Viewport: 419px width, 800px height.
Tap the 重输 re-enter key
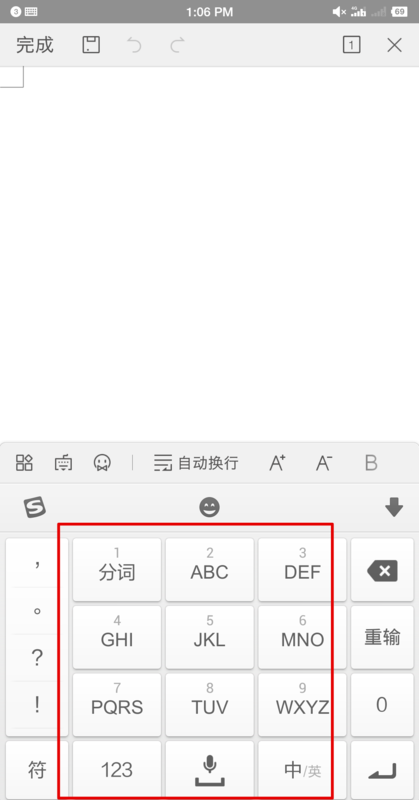pos(382,637)
